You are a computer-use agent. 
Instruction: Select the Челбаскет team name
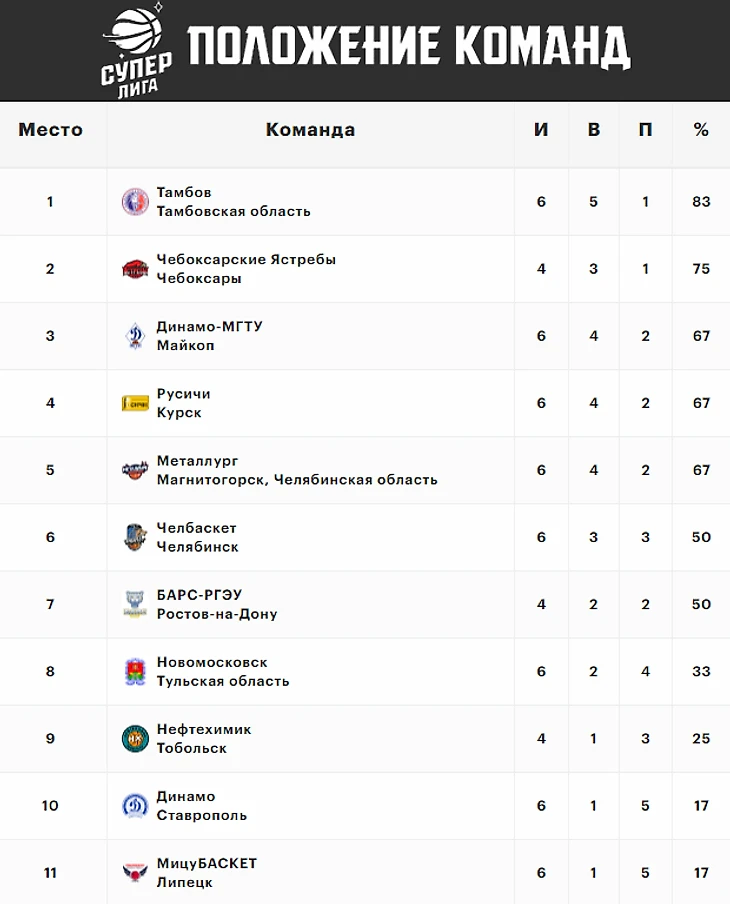pos(197,528)
